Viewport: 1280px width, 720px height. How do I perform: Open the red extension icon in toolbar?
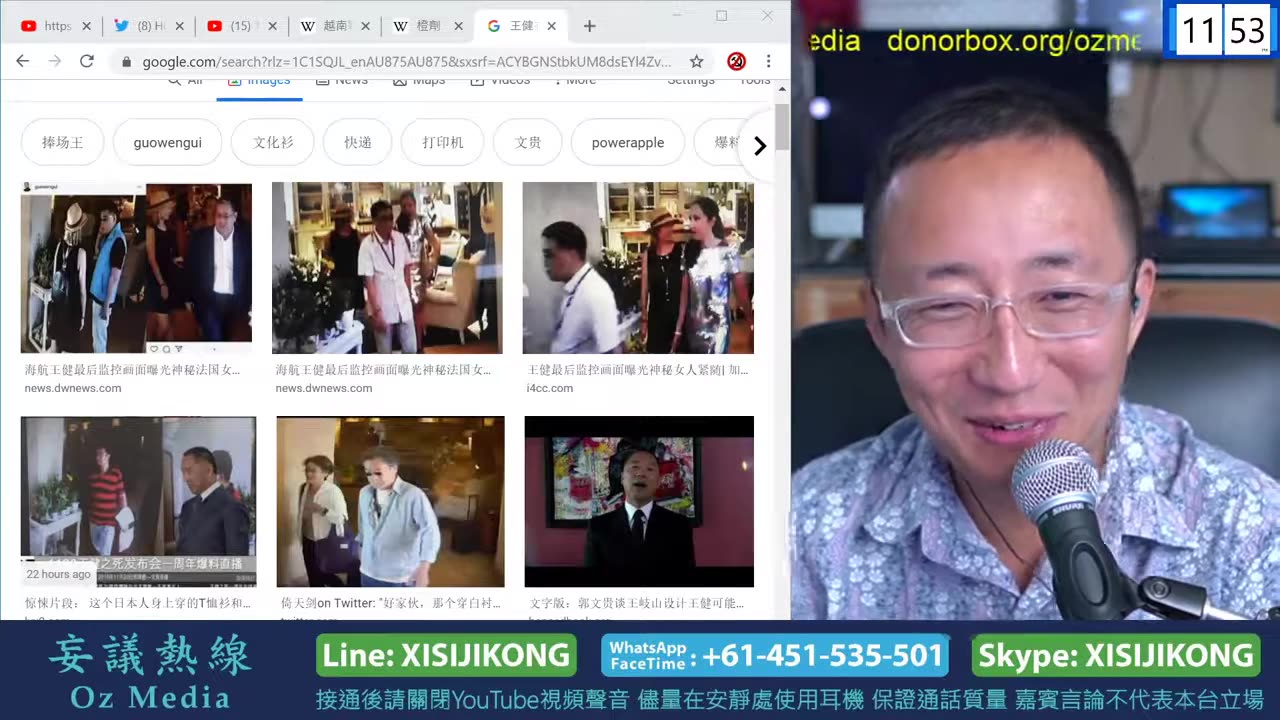(x=736, y=61)
